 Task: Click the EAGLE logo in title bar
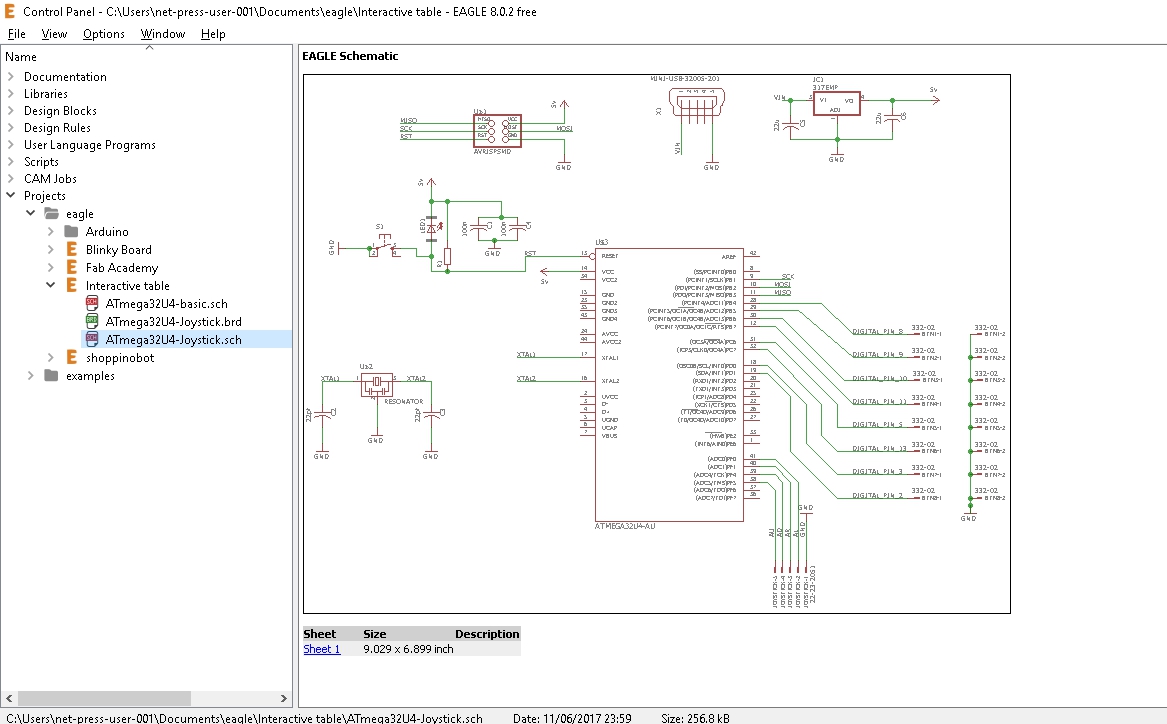click(x=10, y=11)
